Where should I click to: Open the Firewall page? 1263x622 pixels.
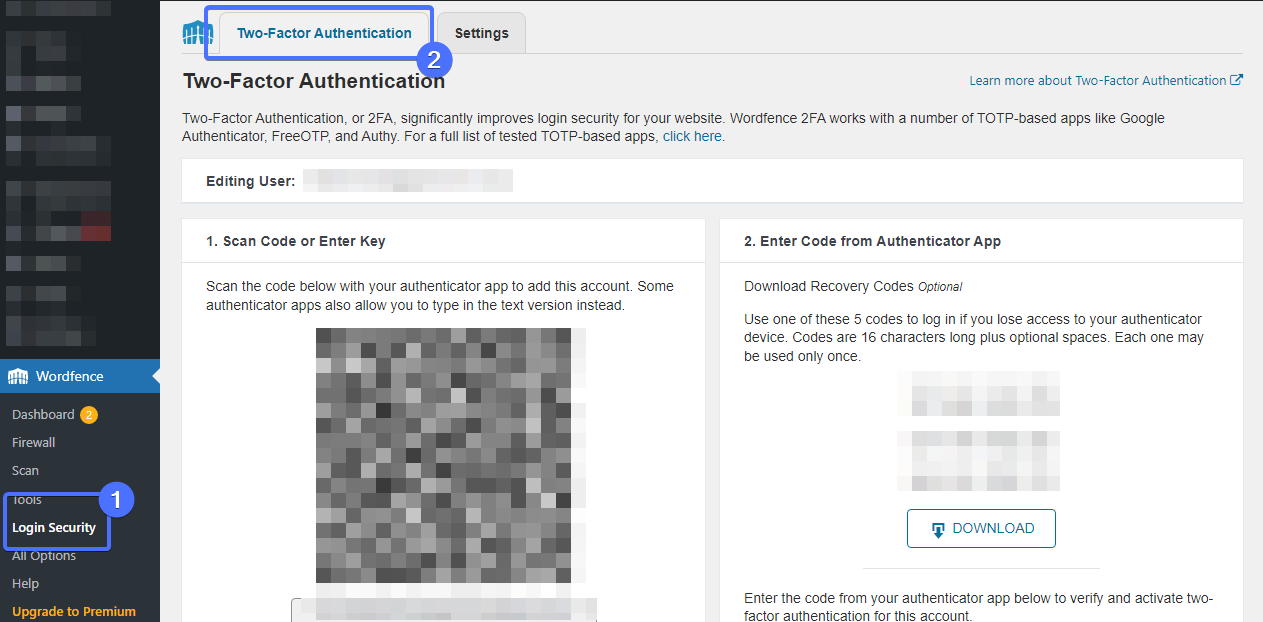pyautogui.click(x=34, y=442)
